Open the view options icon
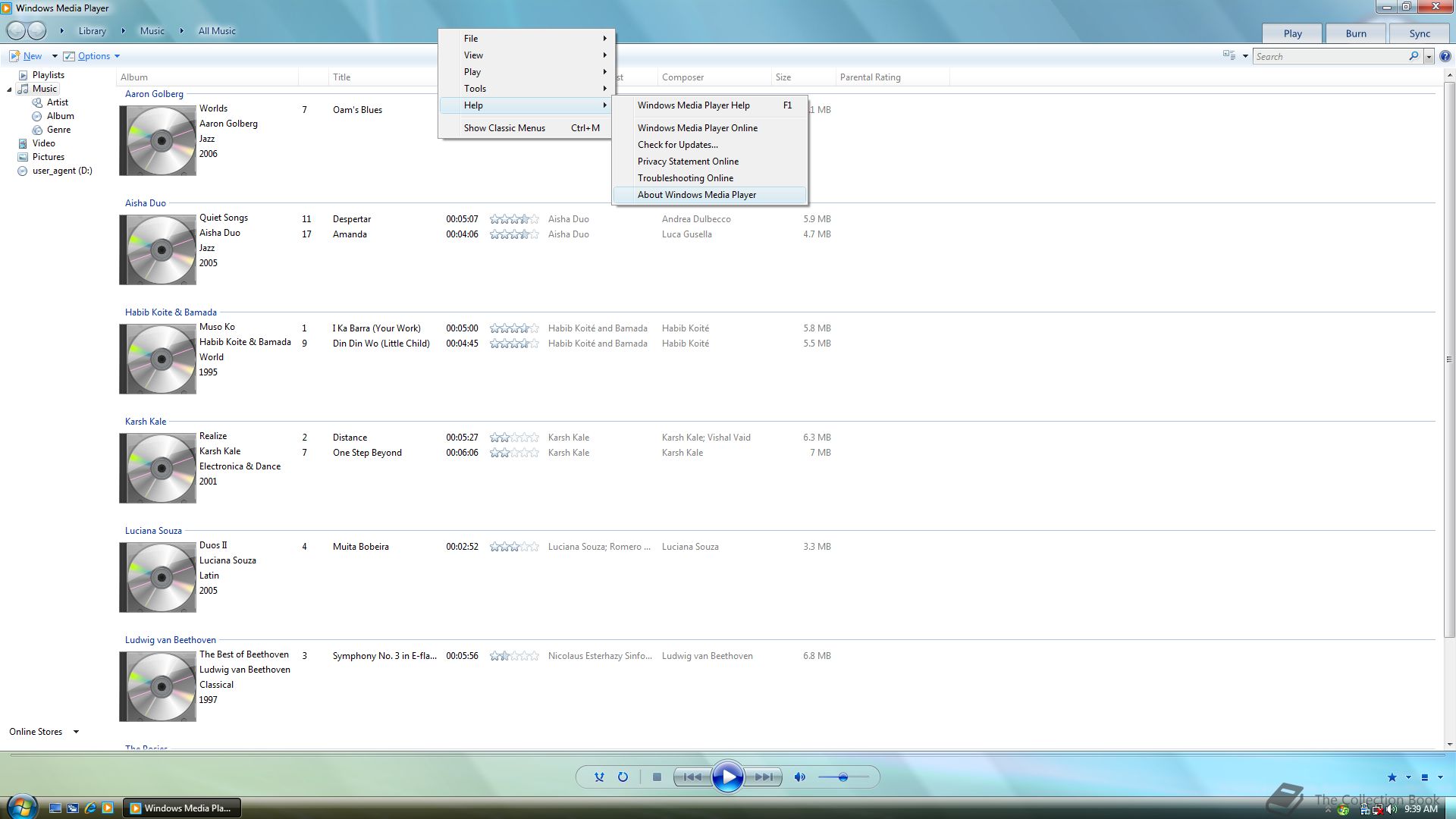 coord(1229,55)
